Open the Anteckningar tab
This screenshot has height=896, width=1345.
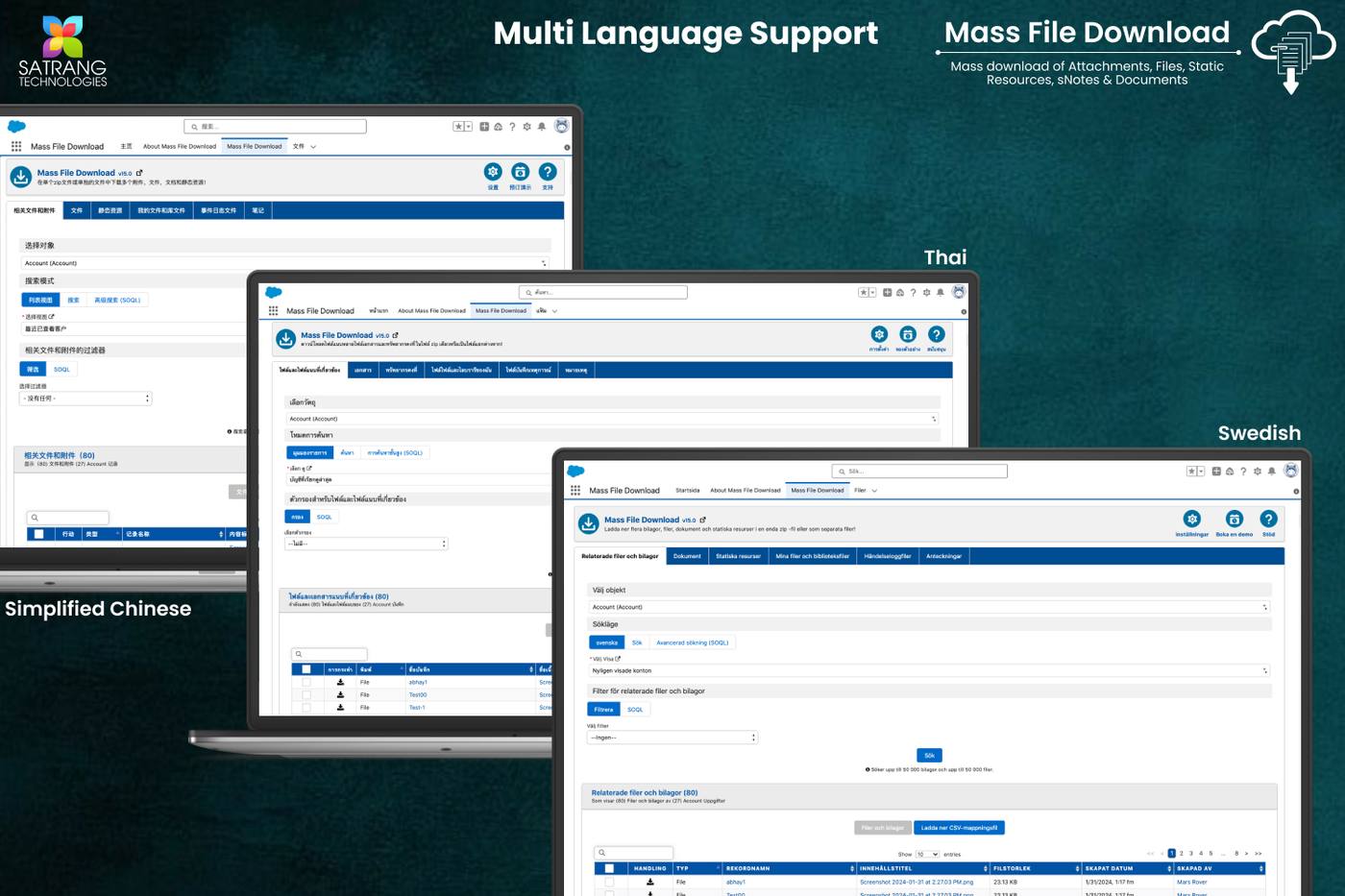point(944,555)
